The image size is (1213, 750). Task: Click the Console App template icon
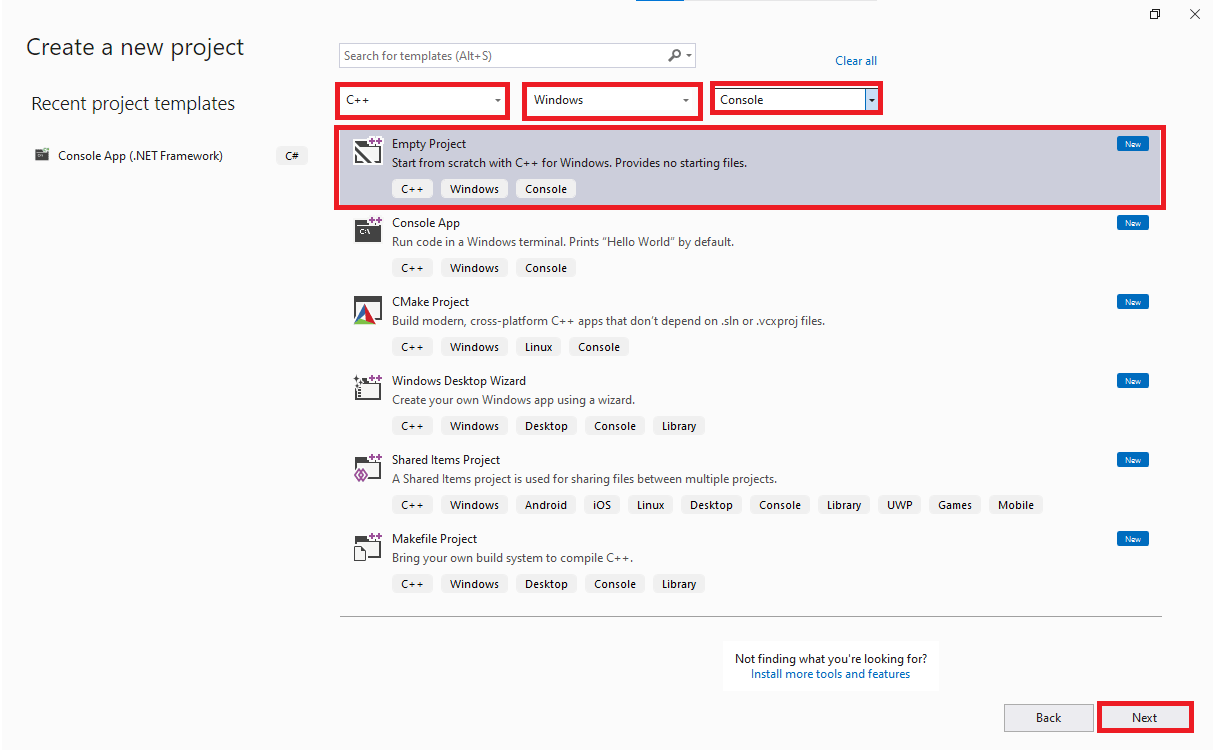[368, 230]
